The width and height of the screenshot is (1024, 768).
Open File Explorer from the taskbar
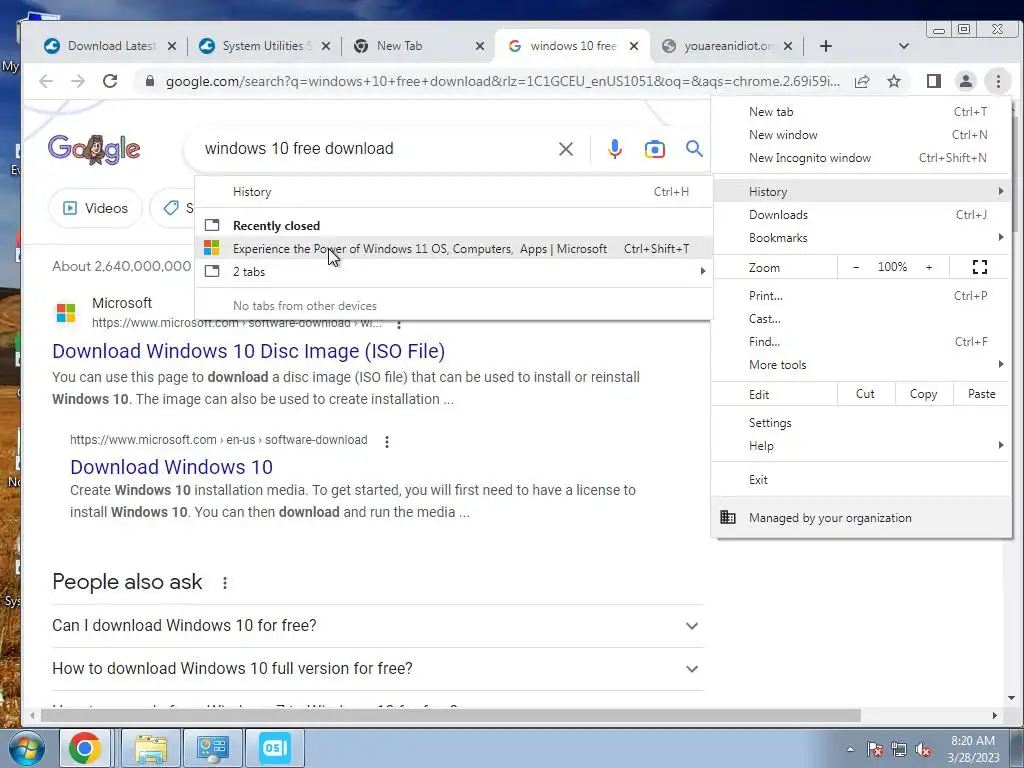click(x=150, y=748)
